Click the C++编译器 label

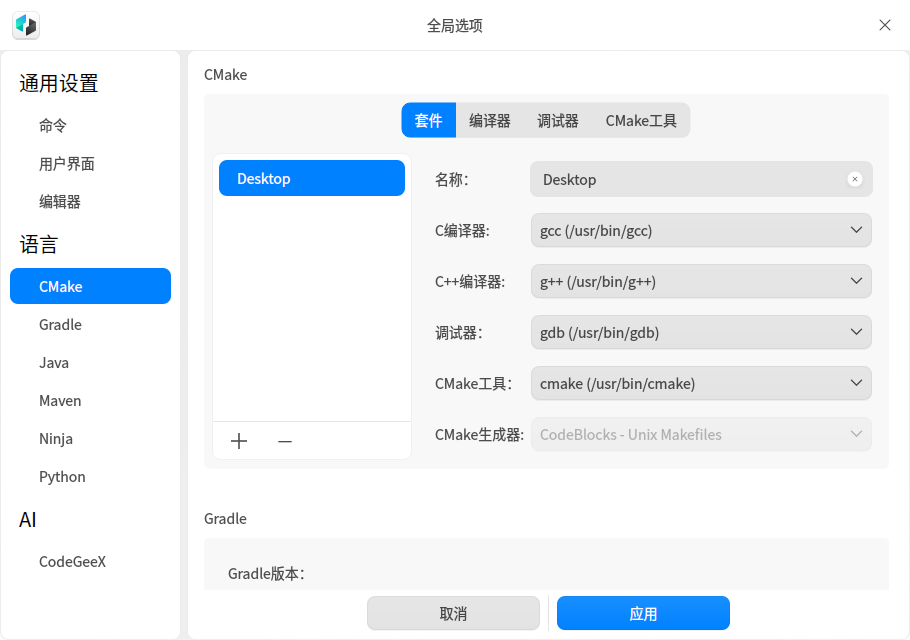[470, 281]
